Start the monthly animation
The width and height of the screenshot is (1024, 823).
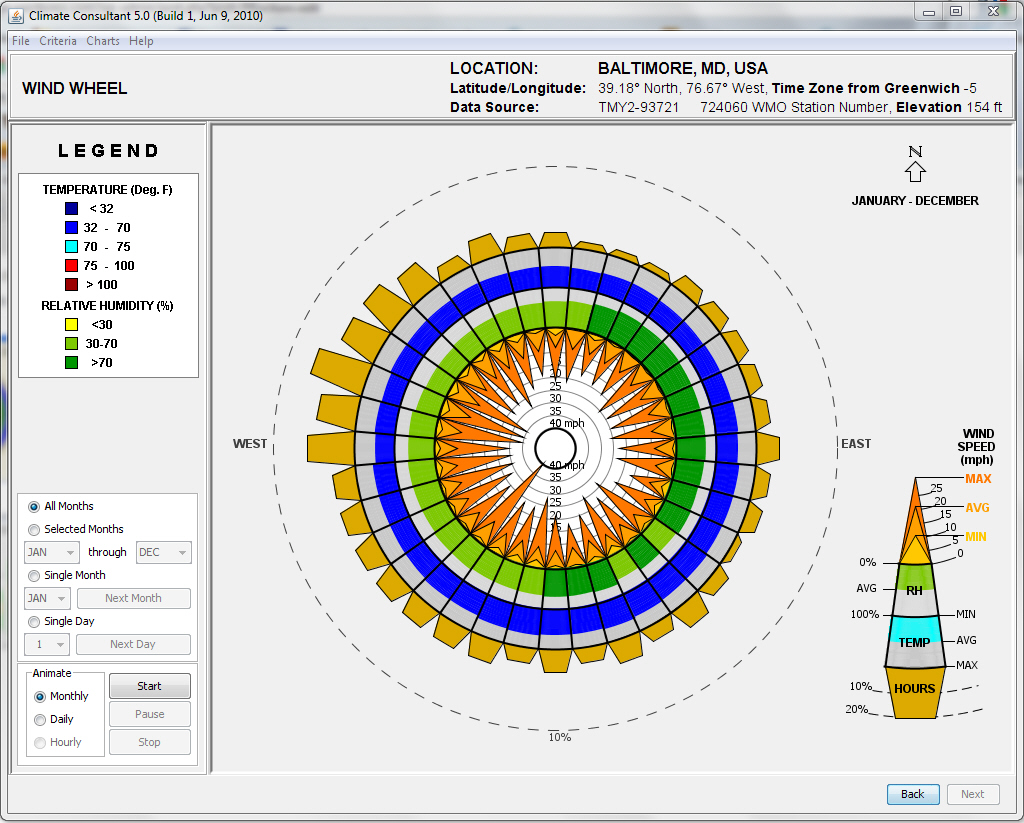[x=149, y=686]
